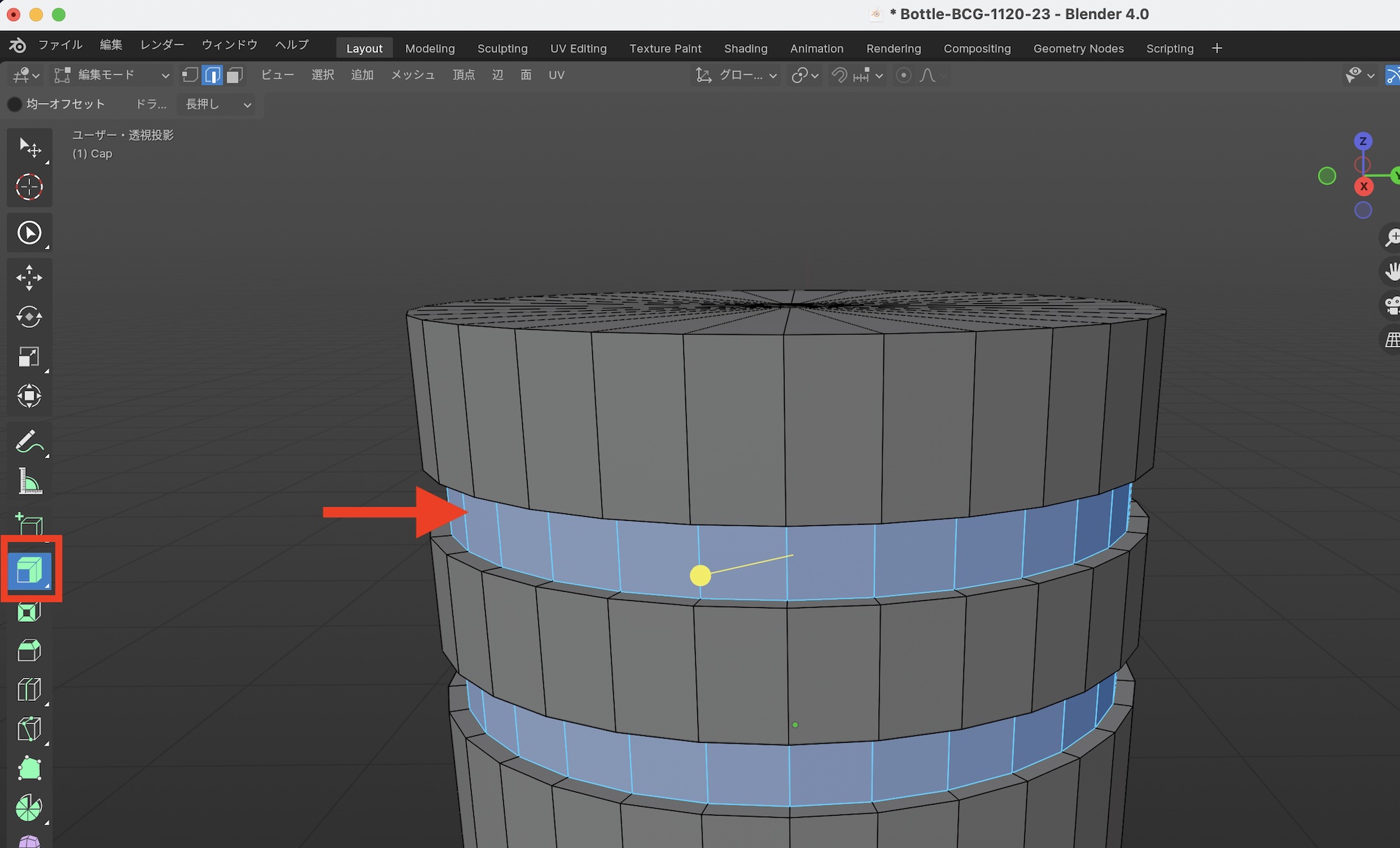This screenshot has height=848, width=1400.
Task: Switch to face select mode
Action: pos(235,75)
